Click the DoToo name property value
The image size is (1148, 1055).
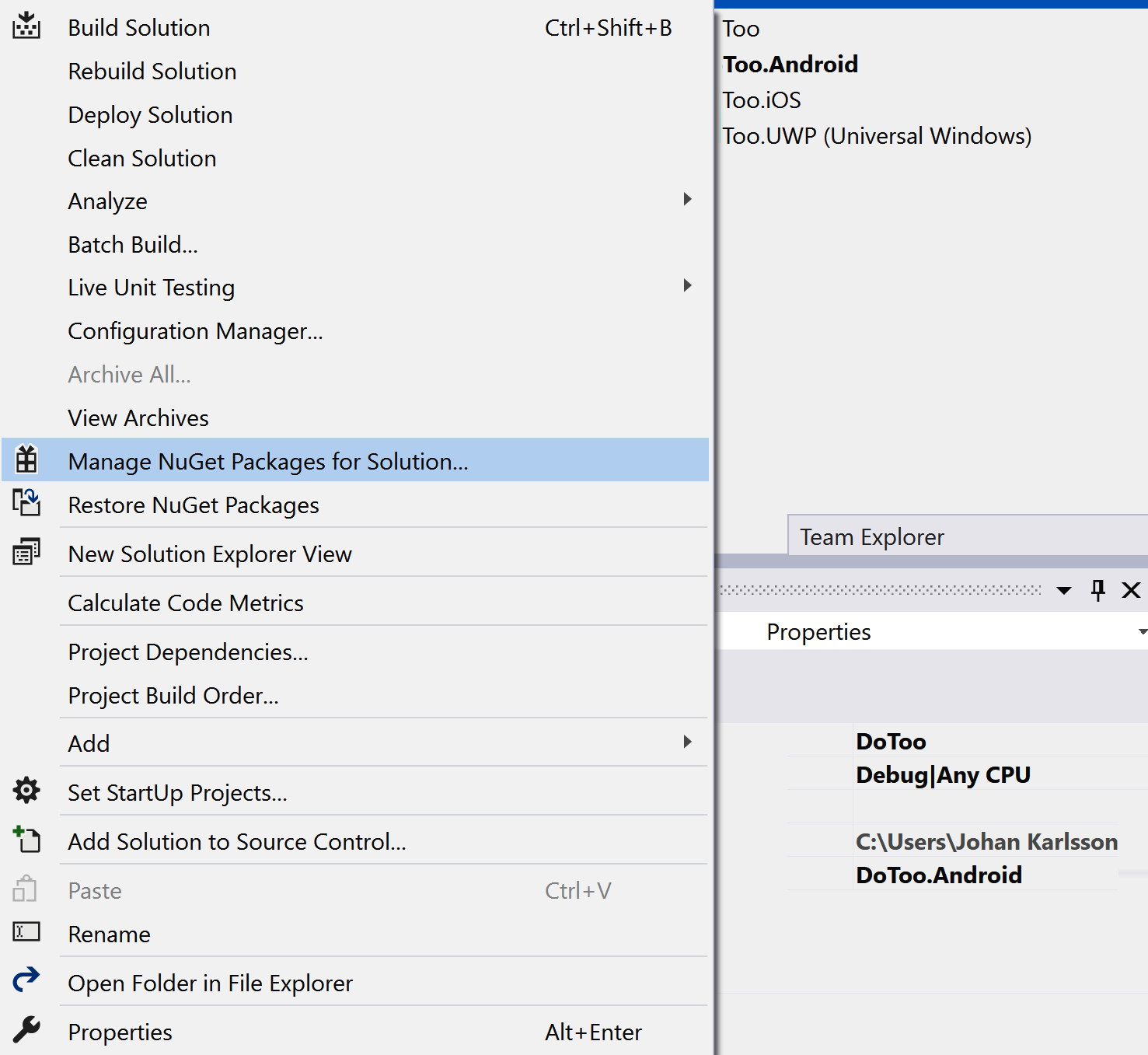point(892,742)
